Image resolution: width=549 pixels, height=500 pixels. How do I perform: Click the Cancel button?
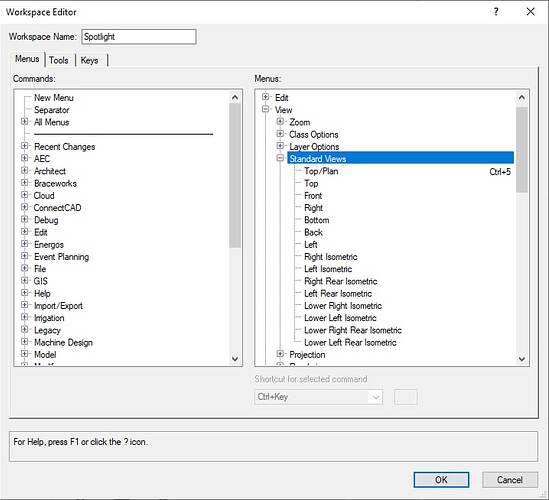coord(510,480)
